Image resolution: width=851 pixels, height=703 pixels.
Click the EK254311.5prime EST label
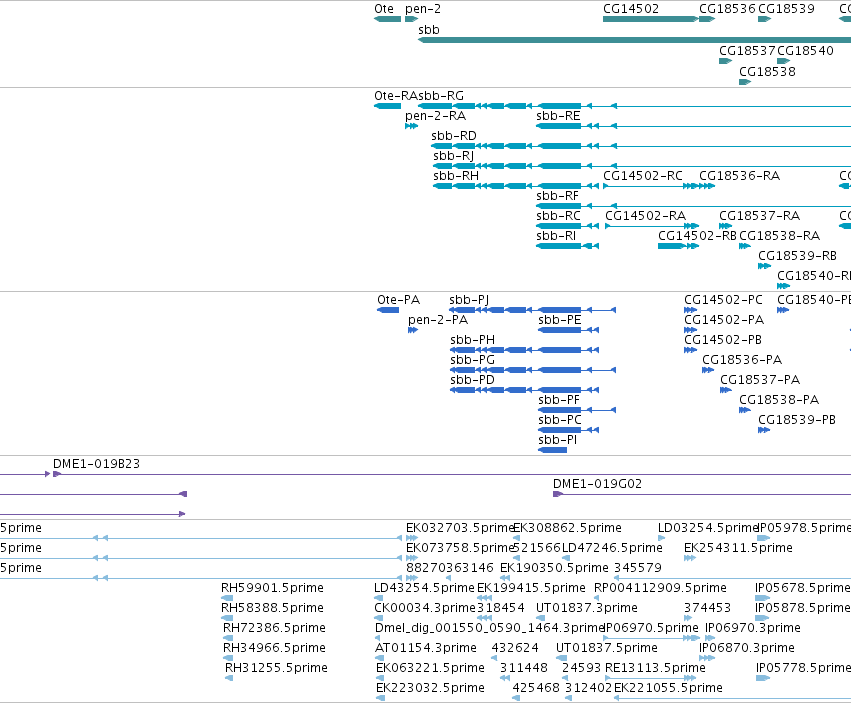(738, 548)
